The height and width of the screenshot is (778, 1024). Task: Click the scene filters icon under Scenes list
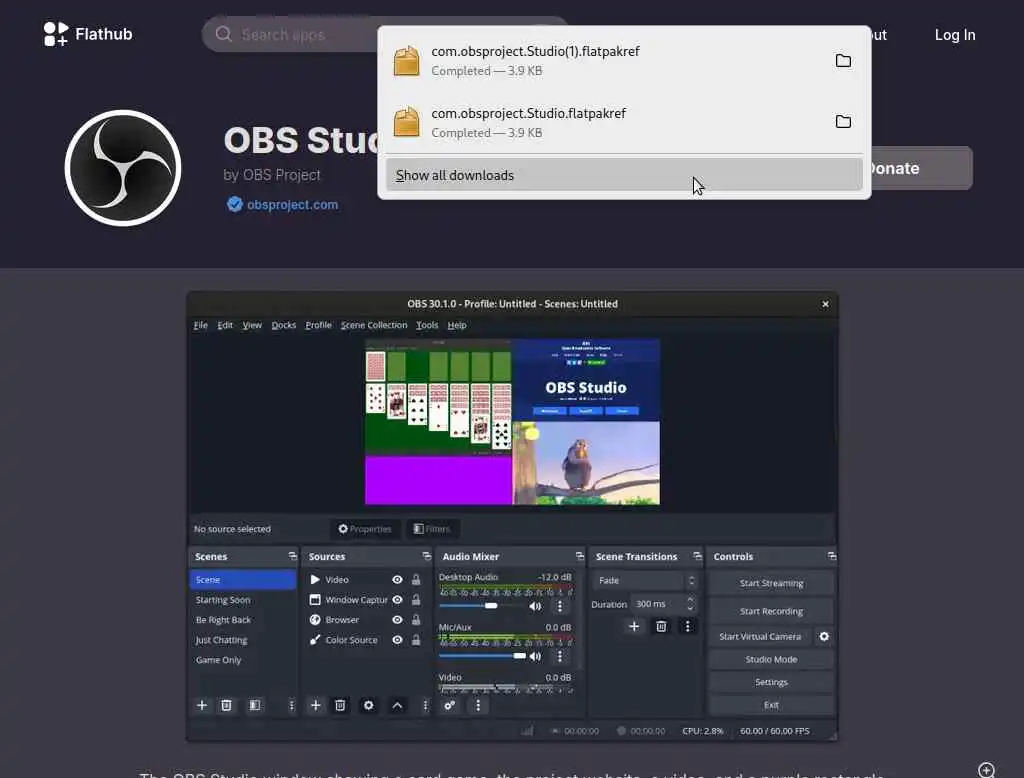click(255, 705)
